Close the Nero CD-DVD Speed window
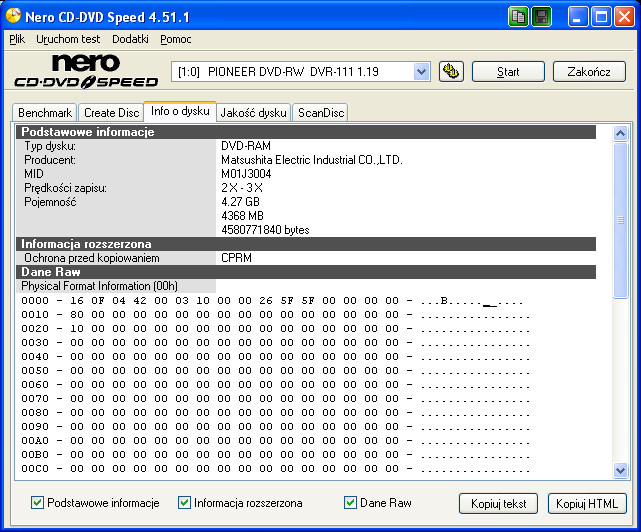This screenshot has height=532, width=641. pyautogui.click(x=625, y=17)
